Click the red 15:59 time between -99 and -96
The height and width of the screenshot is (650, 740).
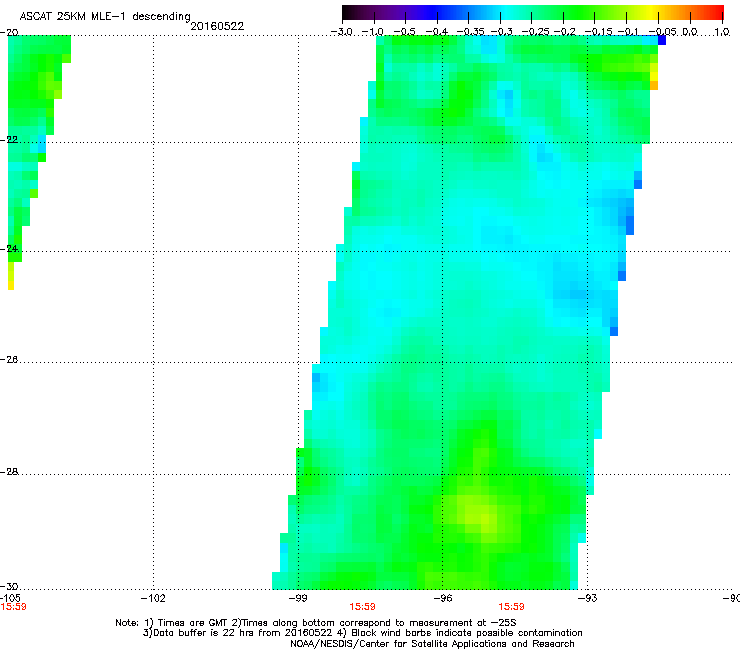[362, 607]
